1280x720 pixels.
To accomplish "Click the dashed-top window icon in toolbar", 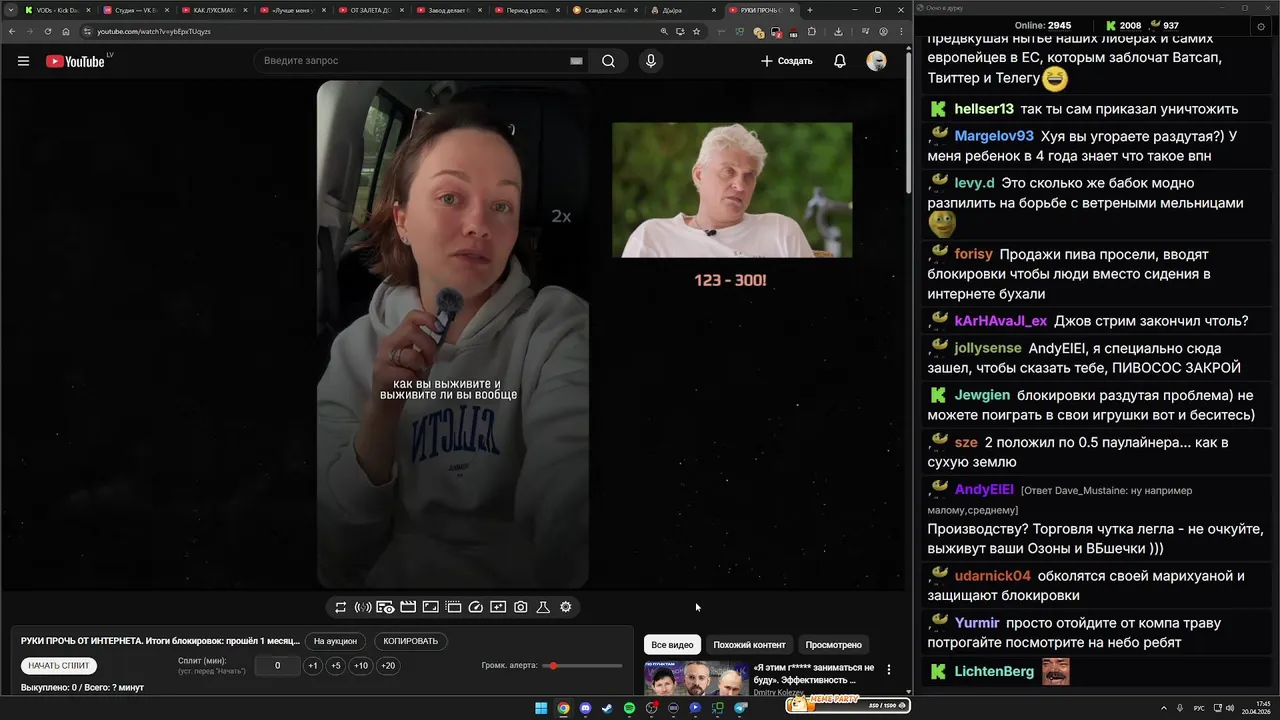I will tap(453, 607).
